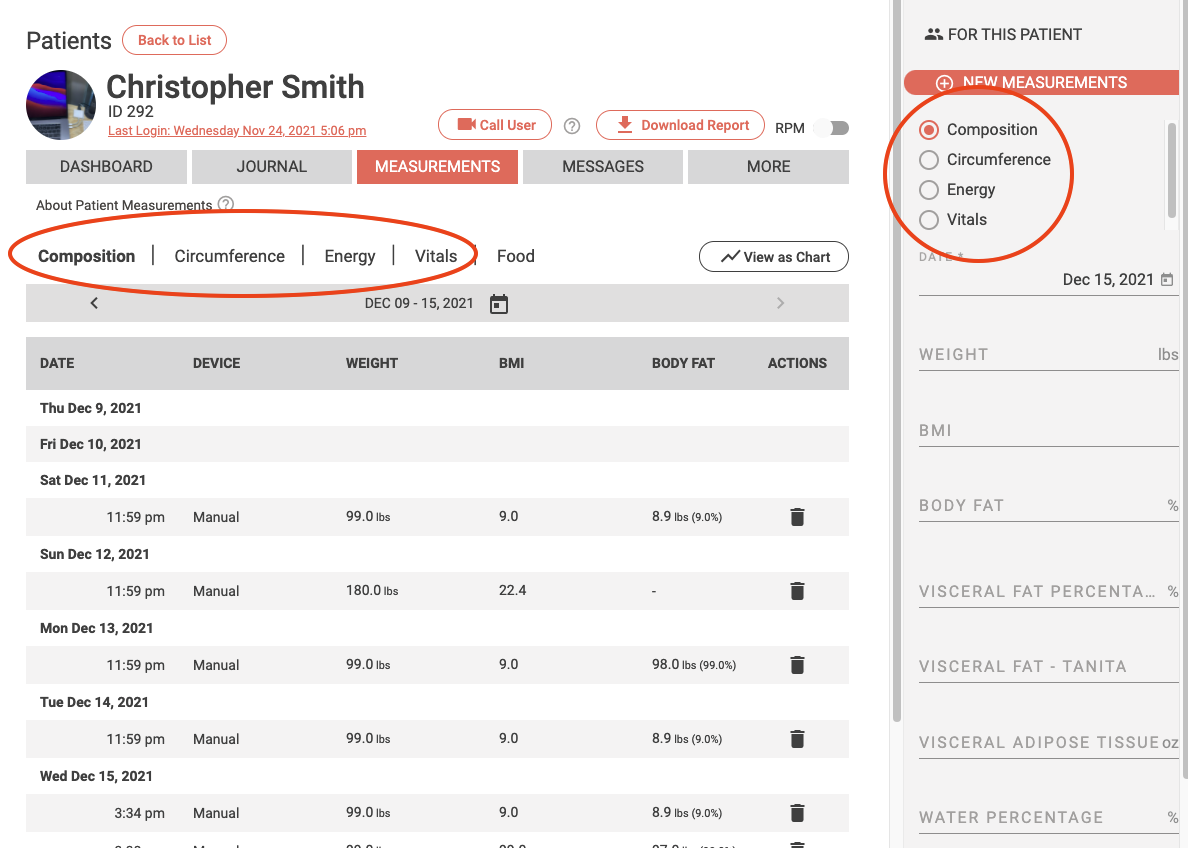Click the DATE column header
This screenshot has width=1188, height=848.
point(57,363)
